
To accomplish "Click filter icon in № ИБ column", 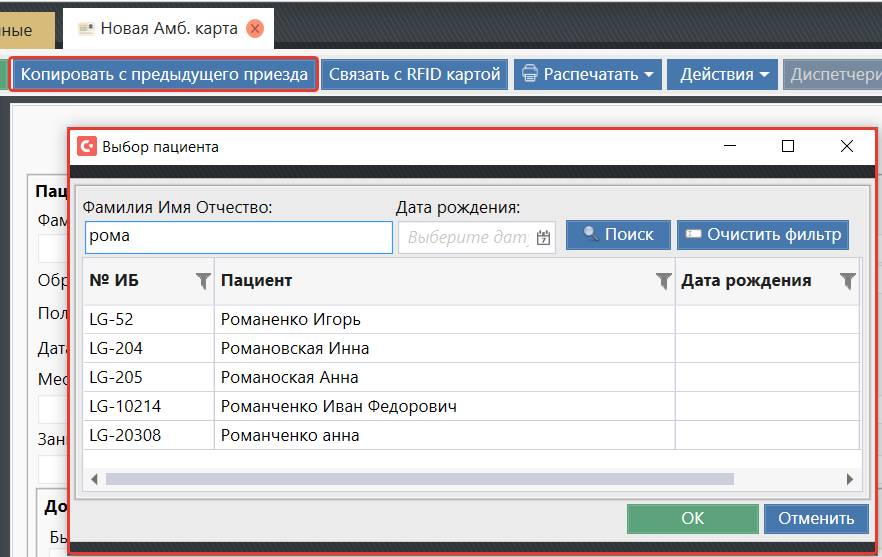I will (203, 282).
